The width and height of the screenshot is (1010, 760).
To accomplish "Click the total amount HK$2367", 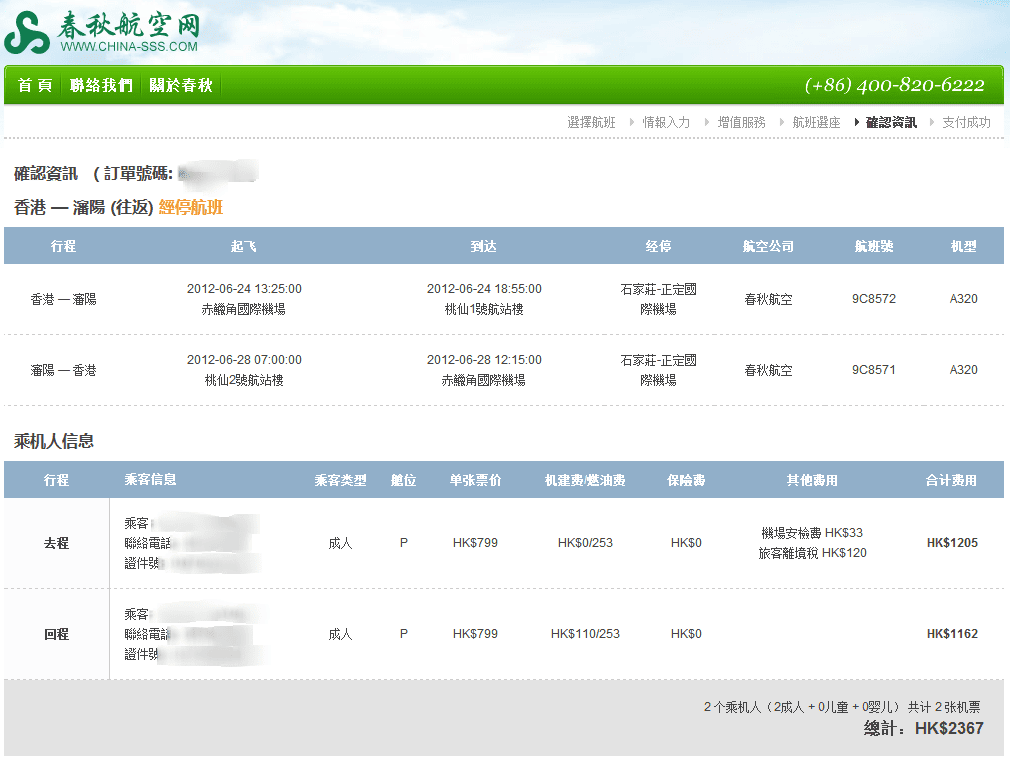I will click(x=948, y=728).
